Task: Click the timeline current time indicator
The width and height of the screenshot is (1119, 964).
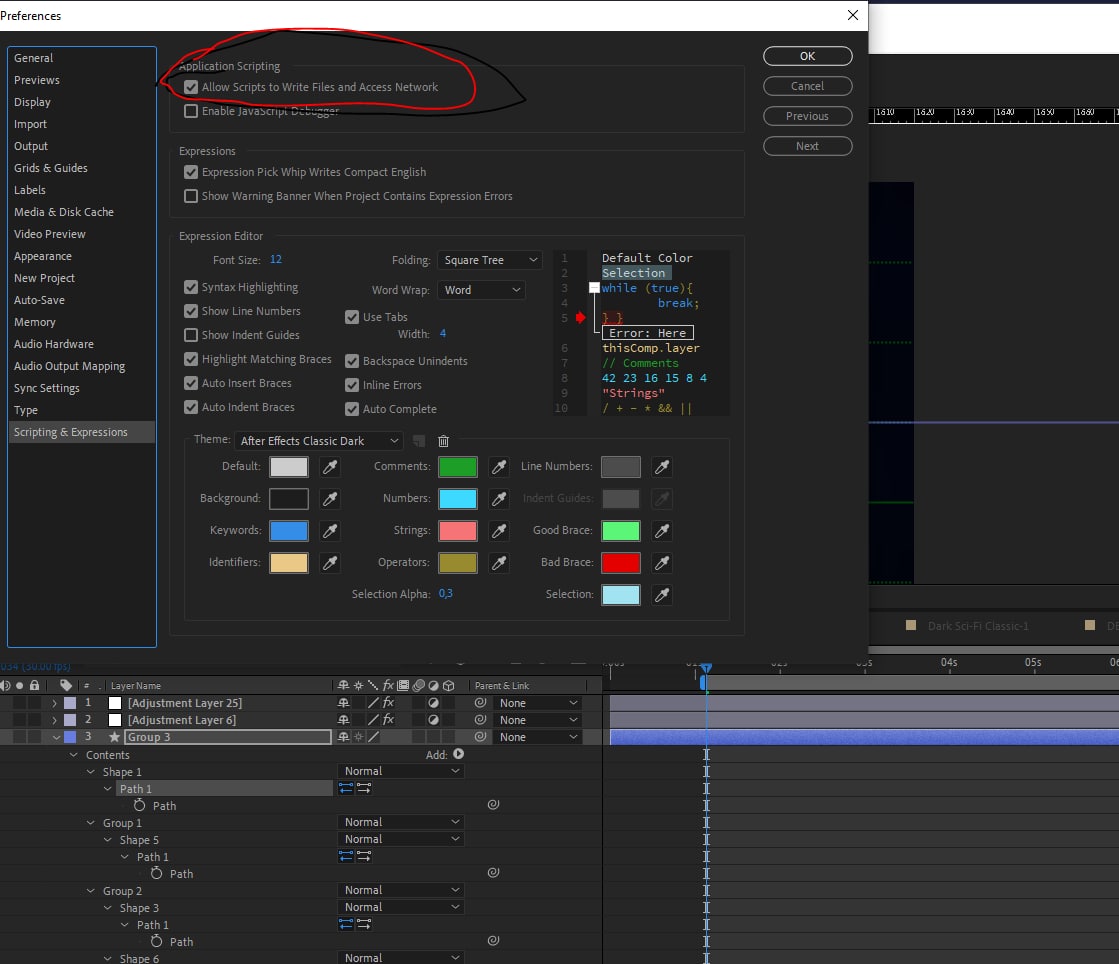Action: [705, 669]
